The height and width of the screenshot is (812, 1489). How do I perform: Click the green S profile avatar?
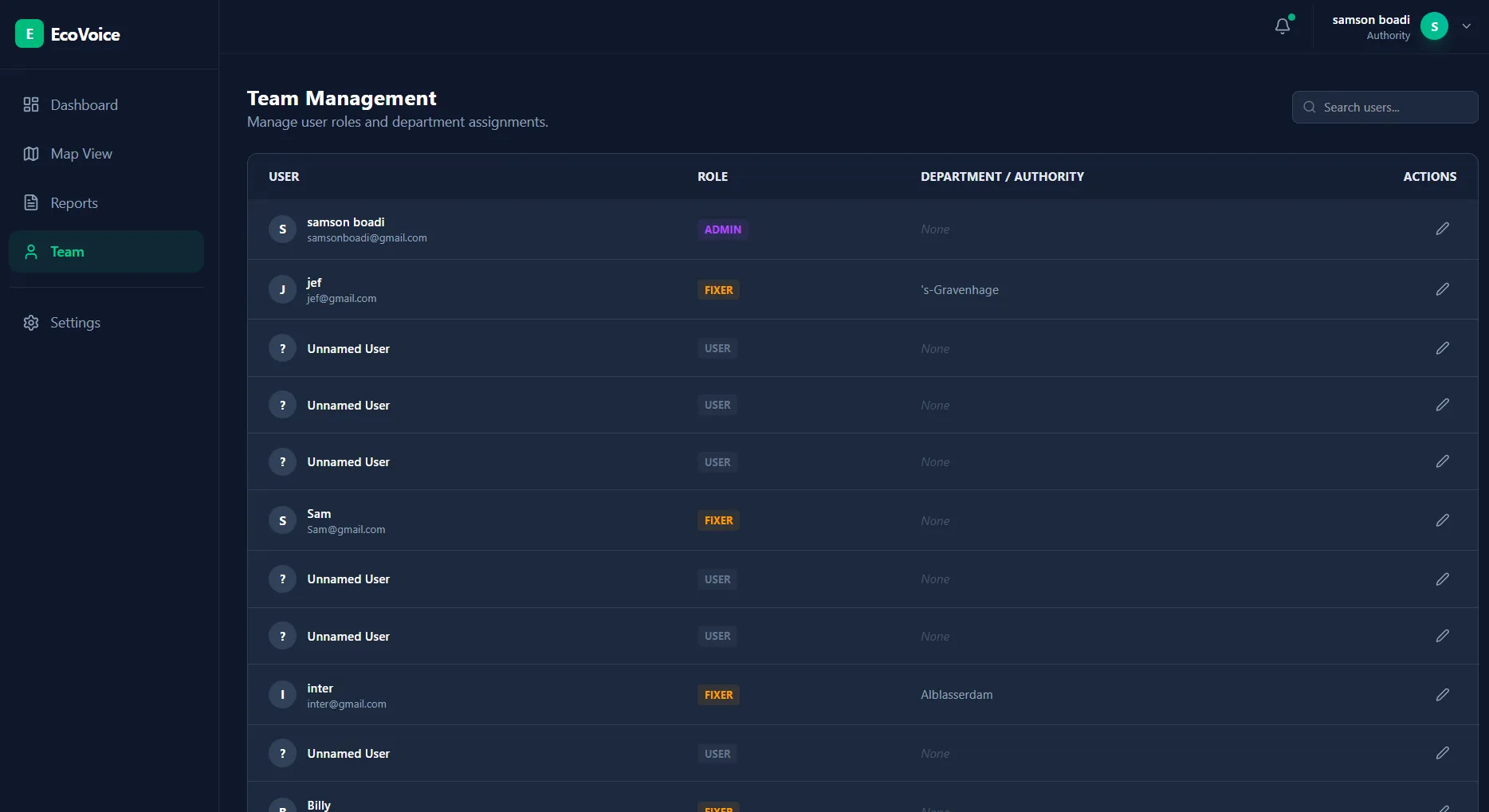(1434, 26)
